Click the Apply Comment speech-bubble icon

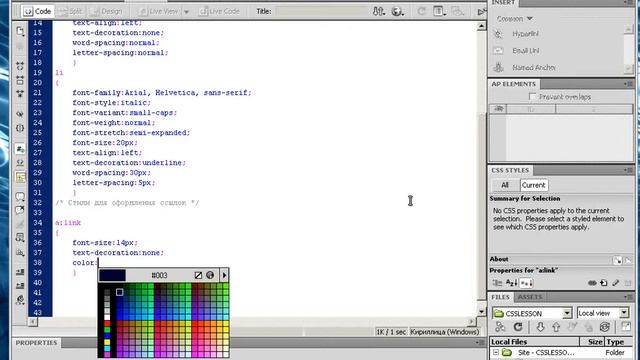click(20, 197)
